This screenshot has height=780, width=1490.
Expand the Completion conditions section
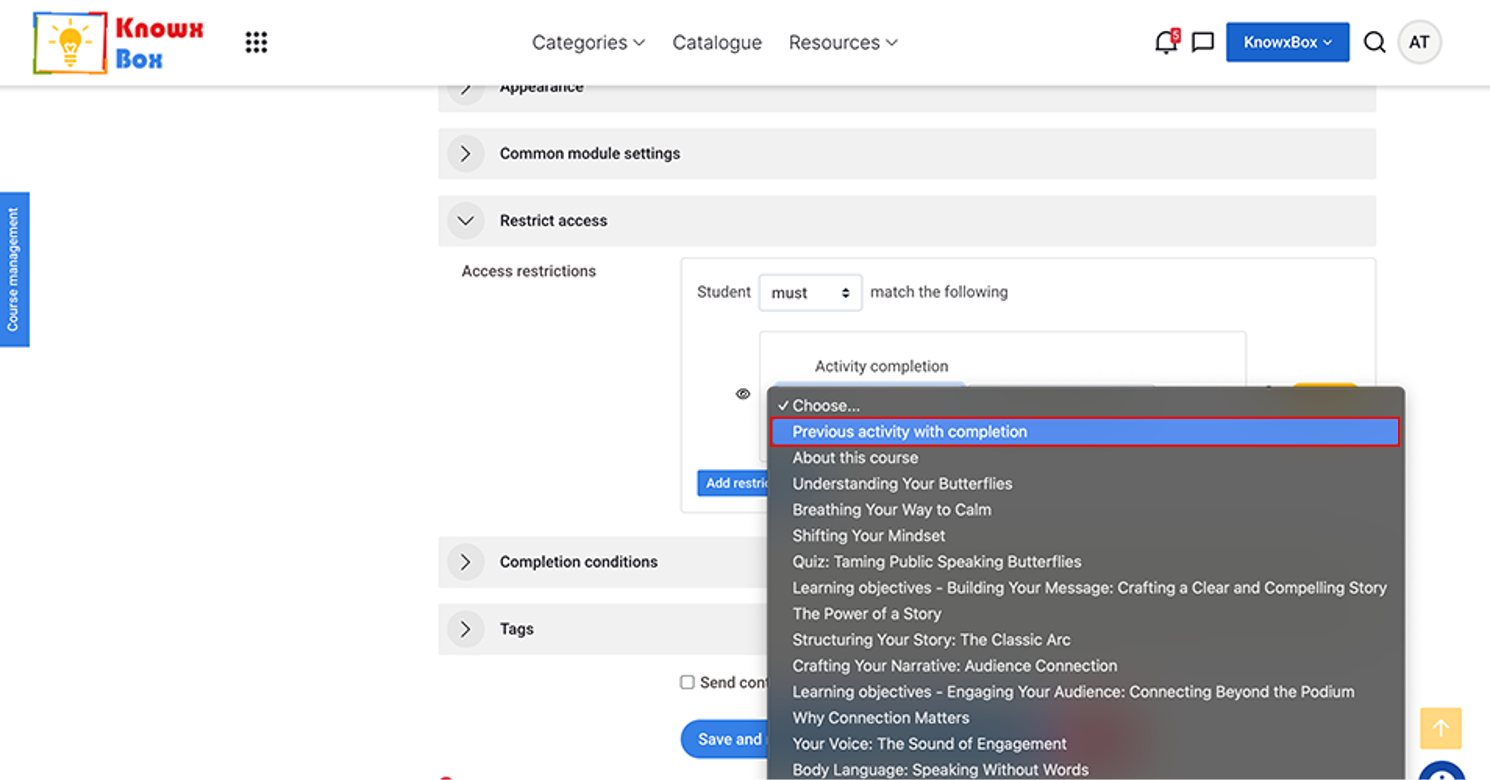coord(602,562)
